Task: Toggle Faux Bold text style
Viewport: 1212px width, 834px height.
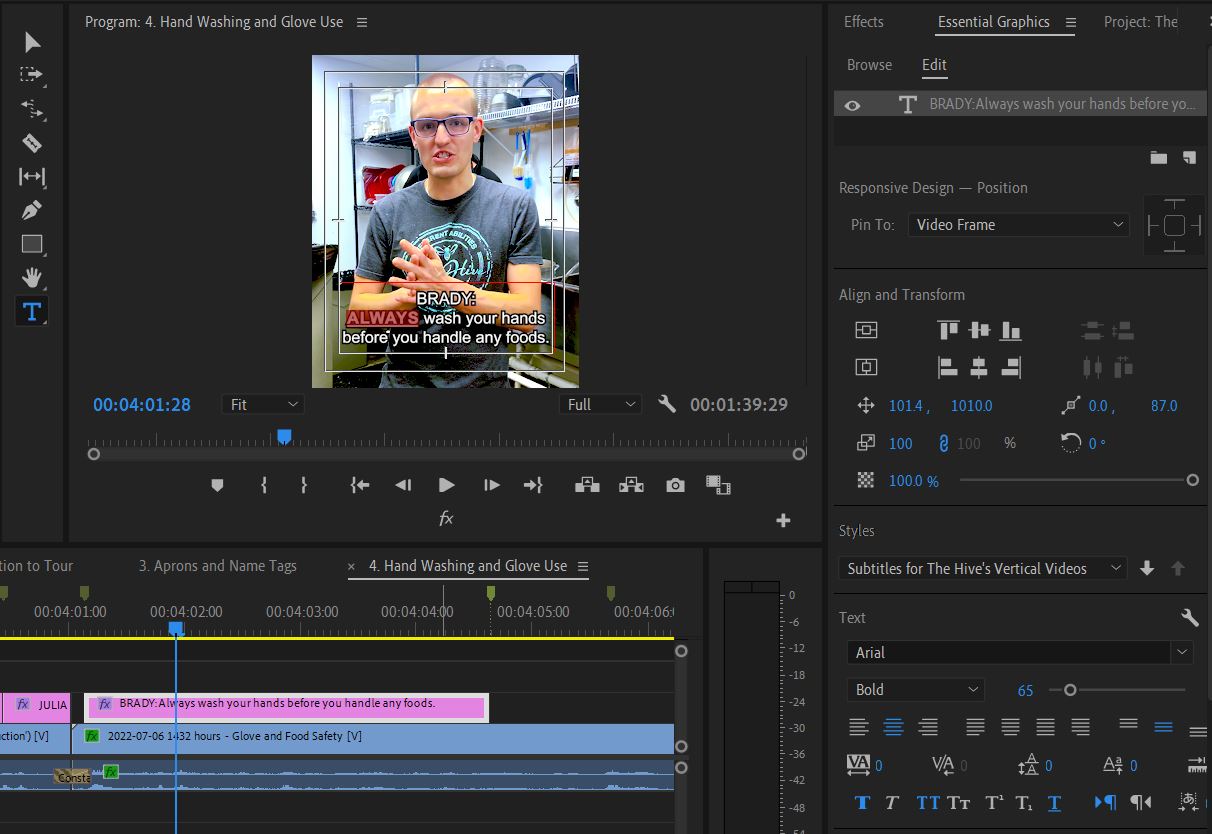Action: [862, 802]
